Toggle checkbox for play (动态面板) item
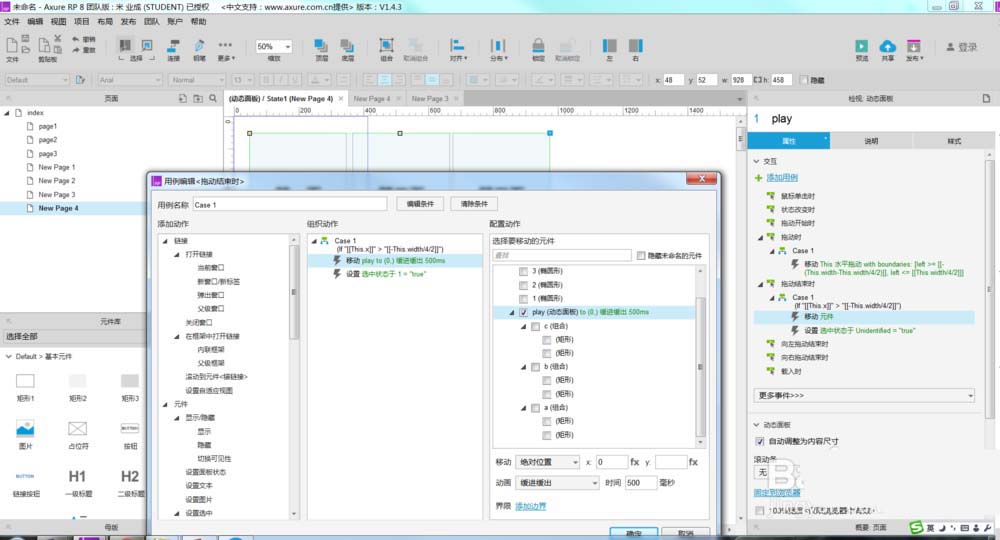Image resolution: width=1000 pixels, height=540 pixels. click(x=524, y=312)
